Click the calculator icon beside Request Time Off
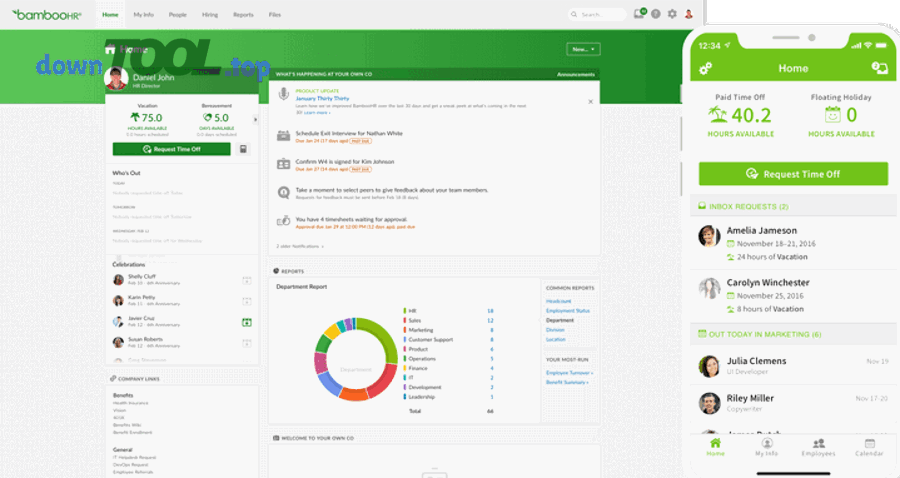The width and height of the screenshot is (900, 478). 242,149
